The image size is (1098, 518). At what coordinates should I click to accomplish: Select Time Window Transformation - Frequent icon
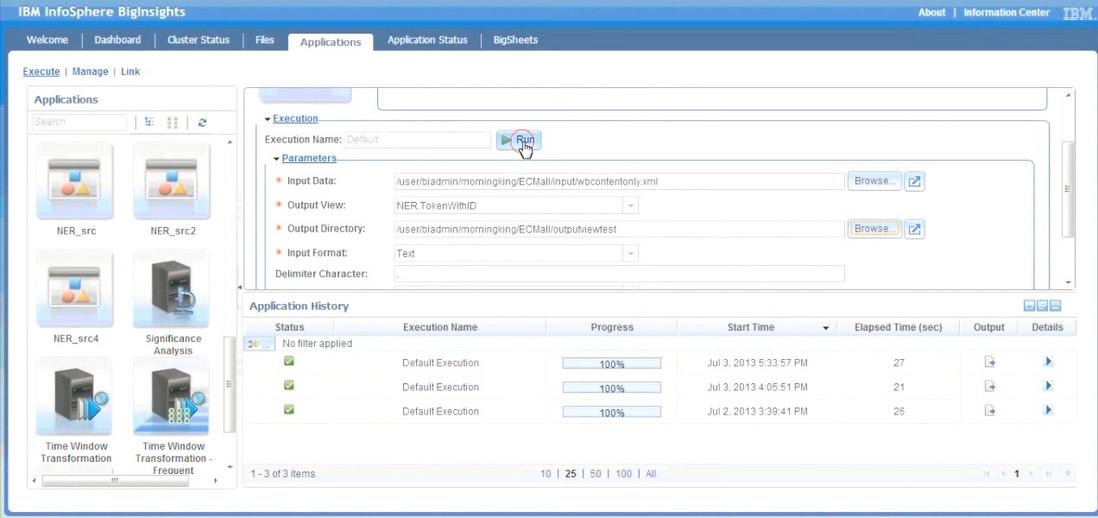[x=171, y=396]
